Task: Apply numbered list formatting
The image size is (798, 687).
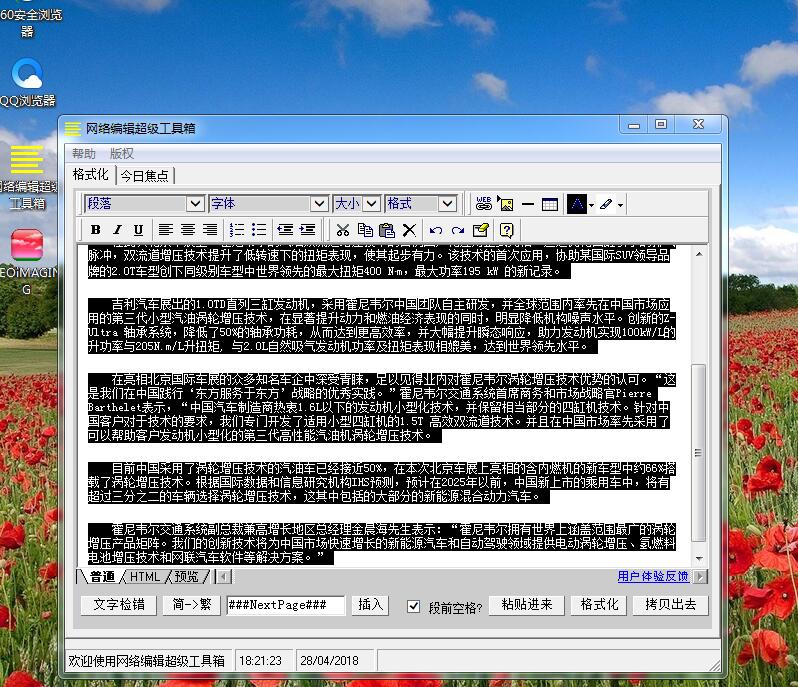Action: [x=237, y=230]
